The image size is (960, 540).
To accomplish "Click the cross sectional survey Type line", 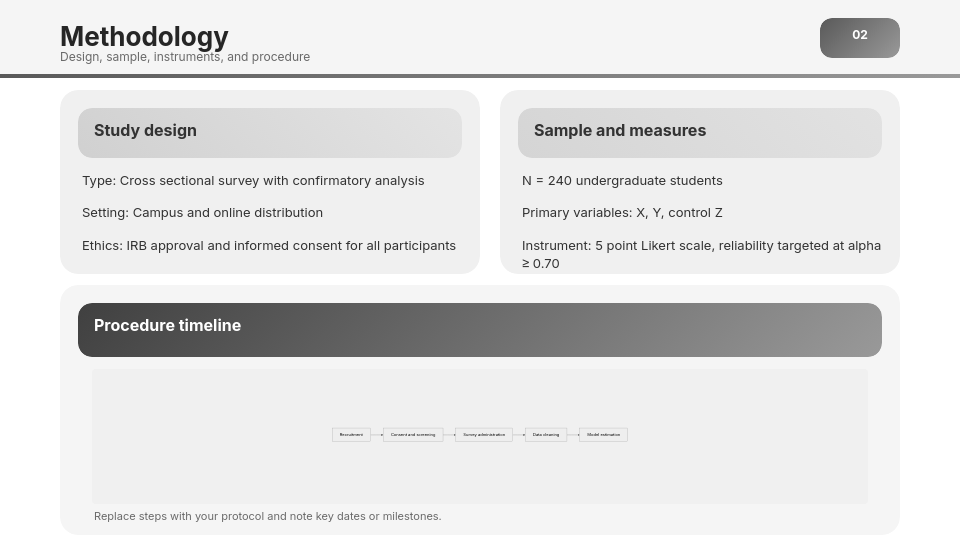I will pos(253,181).
